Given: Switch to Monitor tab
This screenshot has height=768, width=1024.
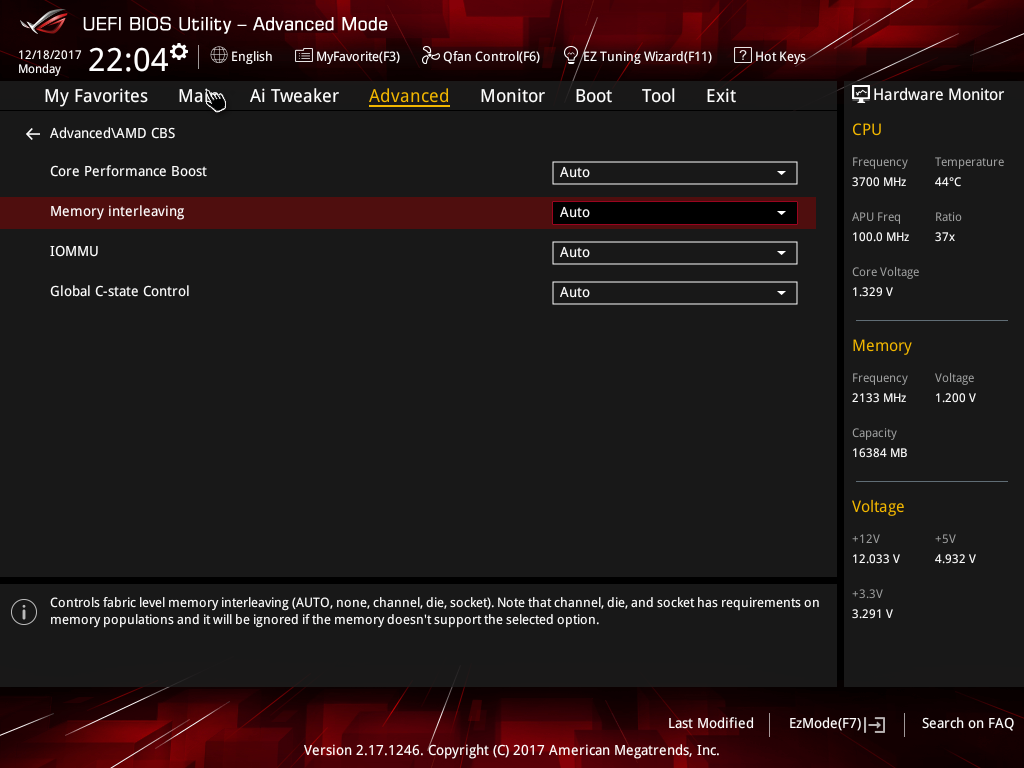Looking at the screenshot, I should (512, 96).
